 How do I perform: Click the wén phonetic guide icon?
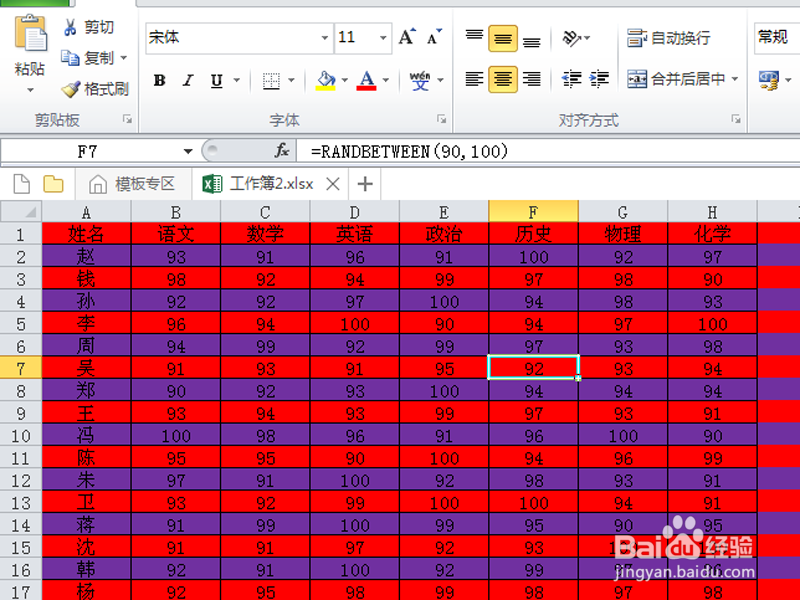coord(420,80)
